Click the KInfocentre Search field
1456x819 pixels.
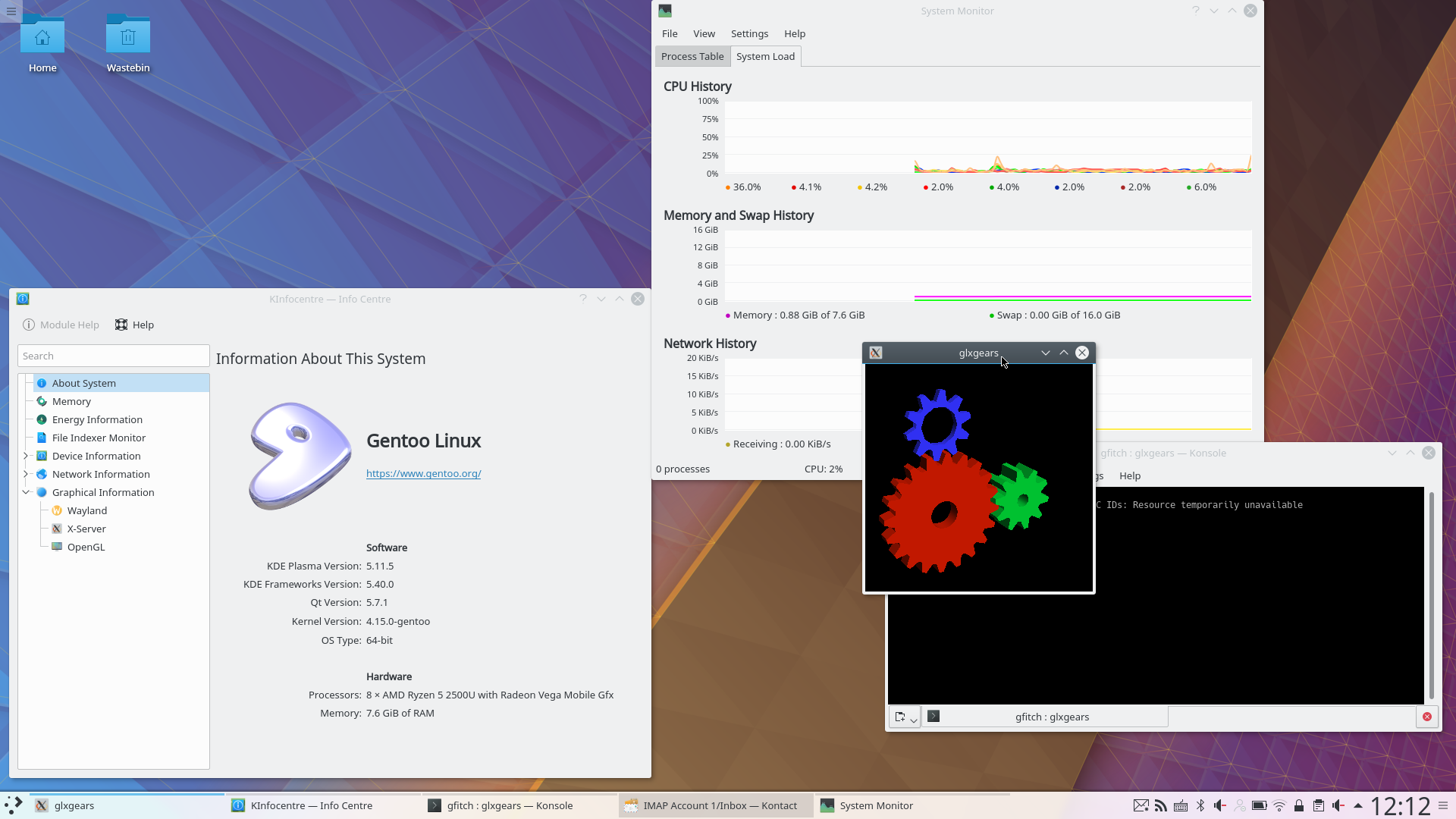[x=114, y=356]
